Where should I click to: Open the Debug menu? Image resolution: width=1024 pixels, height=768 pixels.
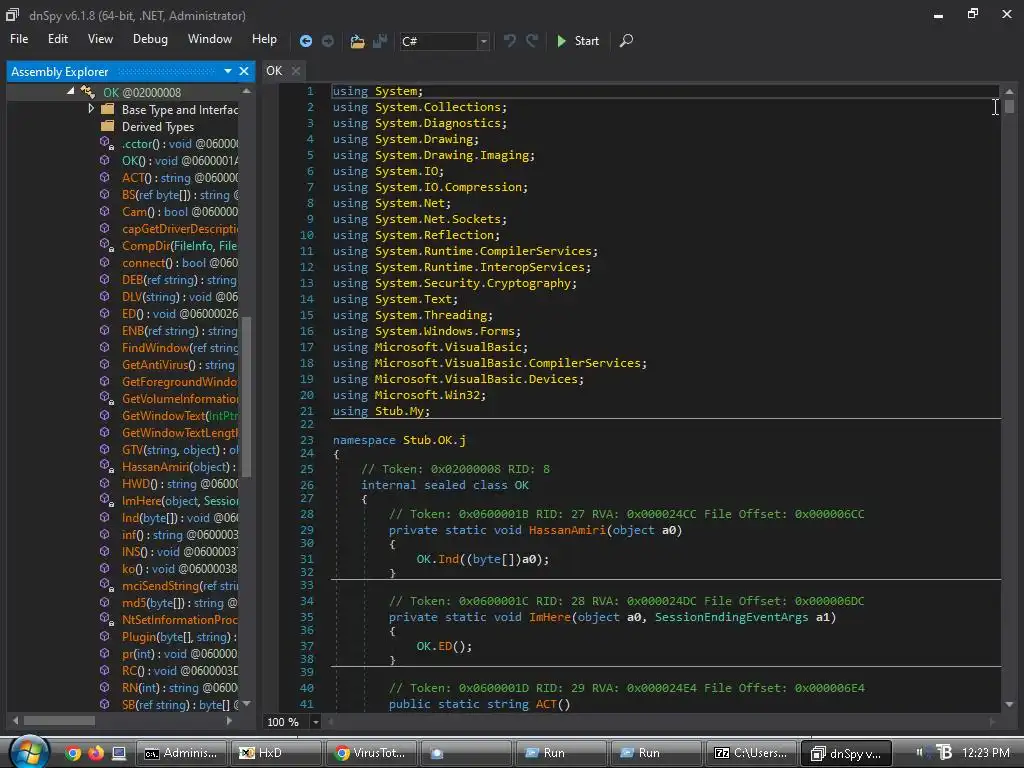coord(150,39)
